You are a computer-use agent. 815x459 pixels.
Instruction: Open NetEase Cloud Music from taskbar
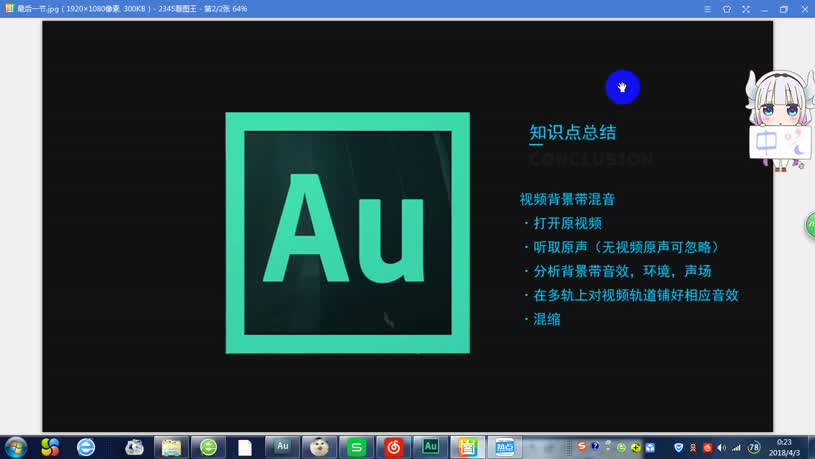click(x=393, y=447)
